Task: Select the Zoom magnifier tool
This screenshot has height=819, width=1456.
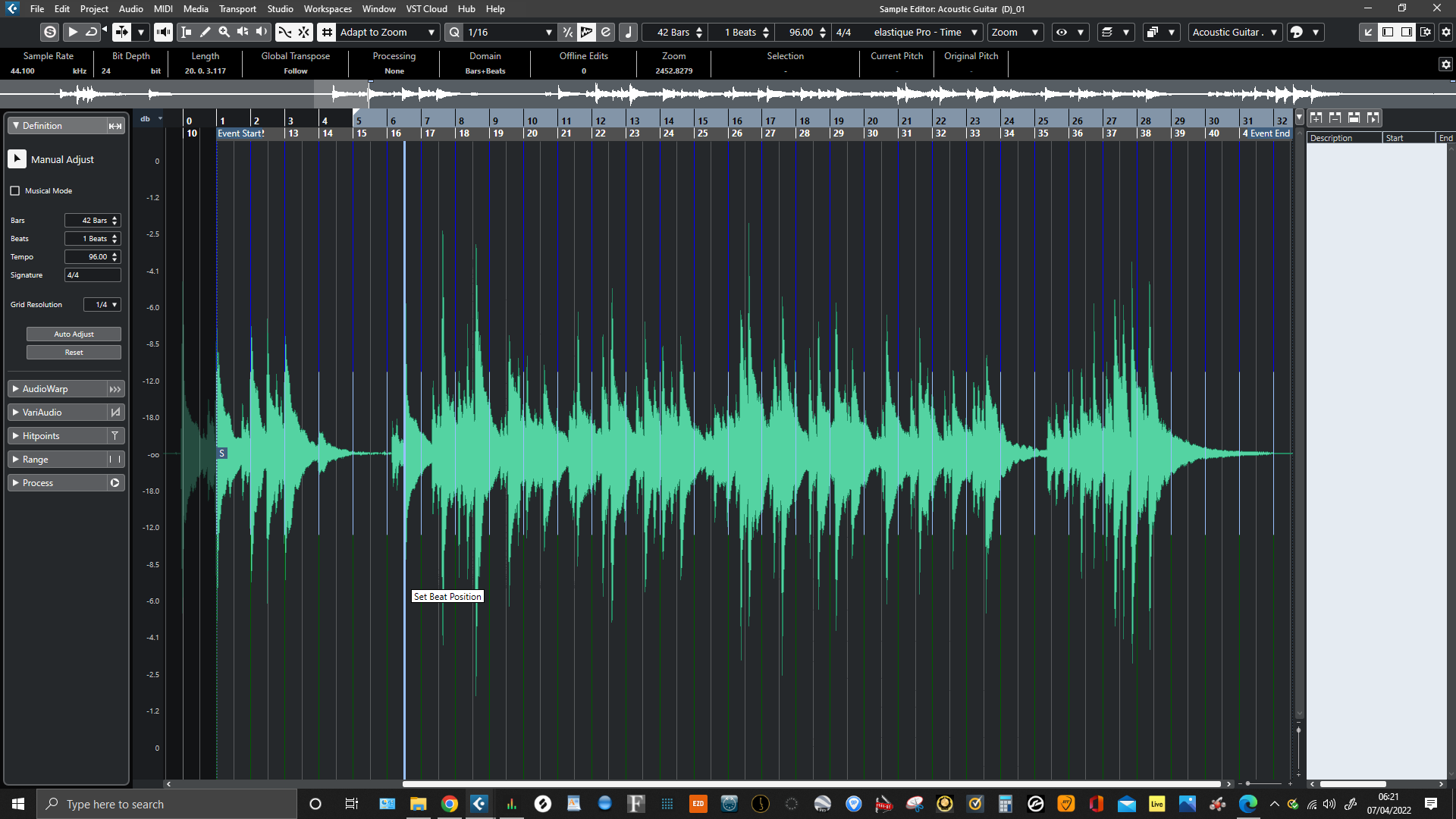Action: pyautogui.click(x=224, y=32)
